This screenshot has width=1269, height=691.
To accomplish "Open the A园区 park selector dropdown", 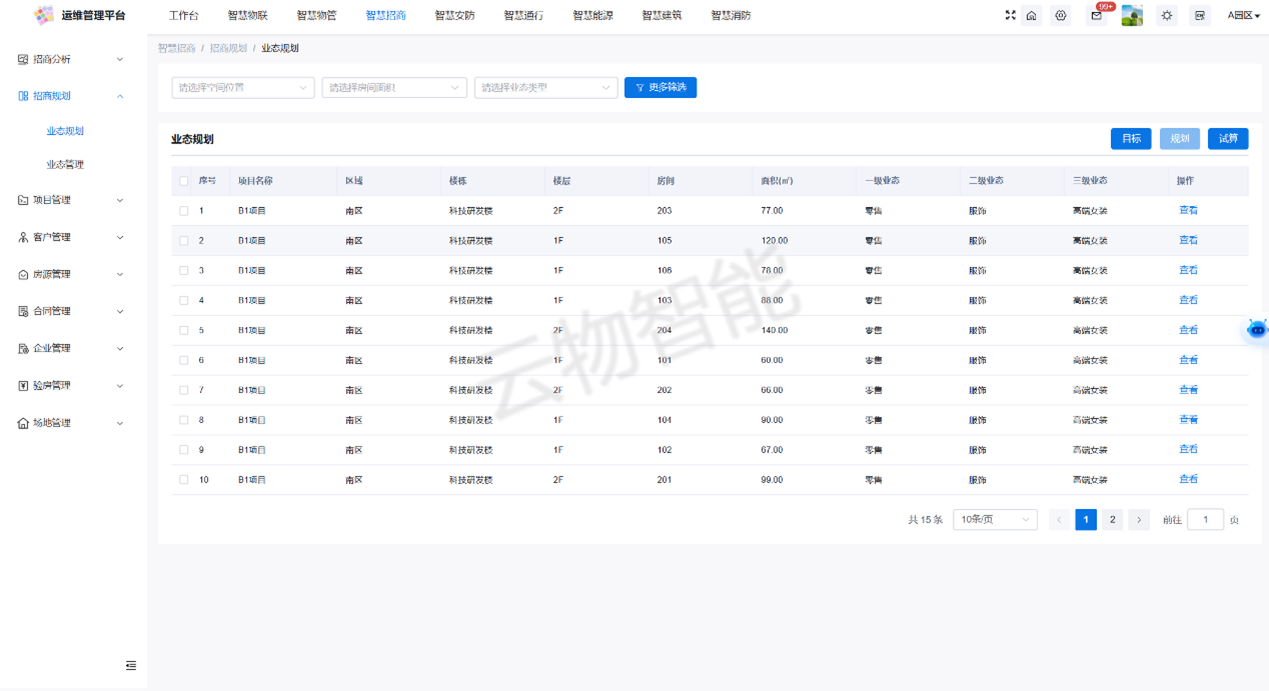I will [x=1244, y=16].
